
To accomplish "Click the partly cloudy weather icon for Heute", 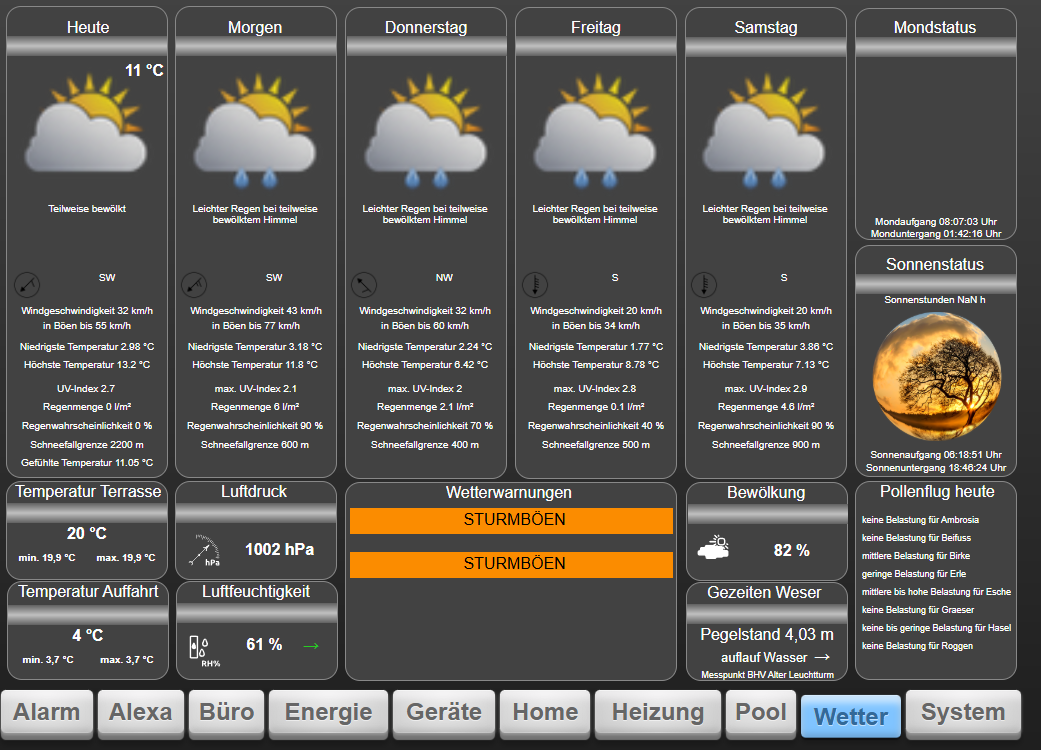I will [x=86, y=125].
